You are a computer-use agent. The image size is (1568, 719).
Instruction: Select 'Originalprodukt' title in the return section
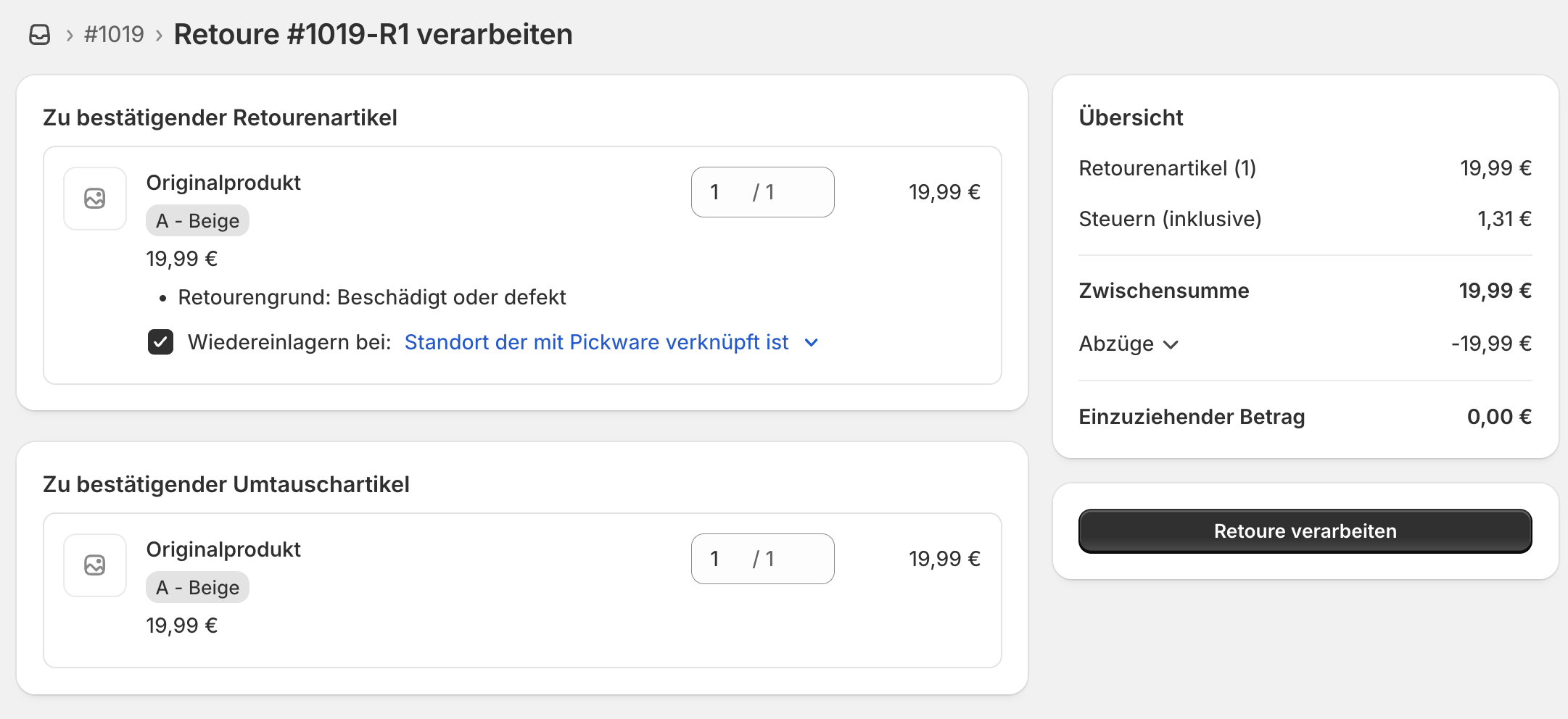tap(223, 183)
